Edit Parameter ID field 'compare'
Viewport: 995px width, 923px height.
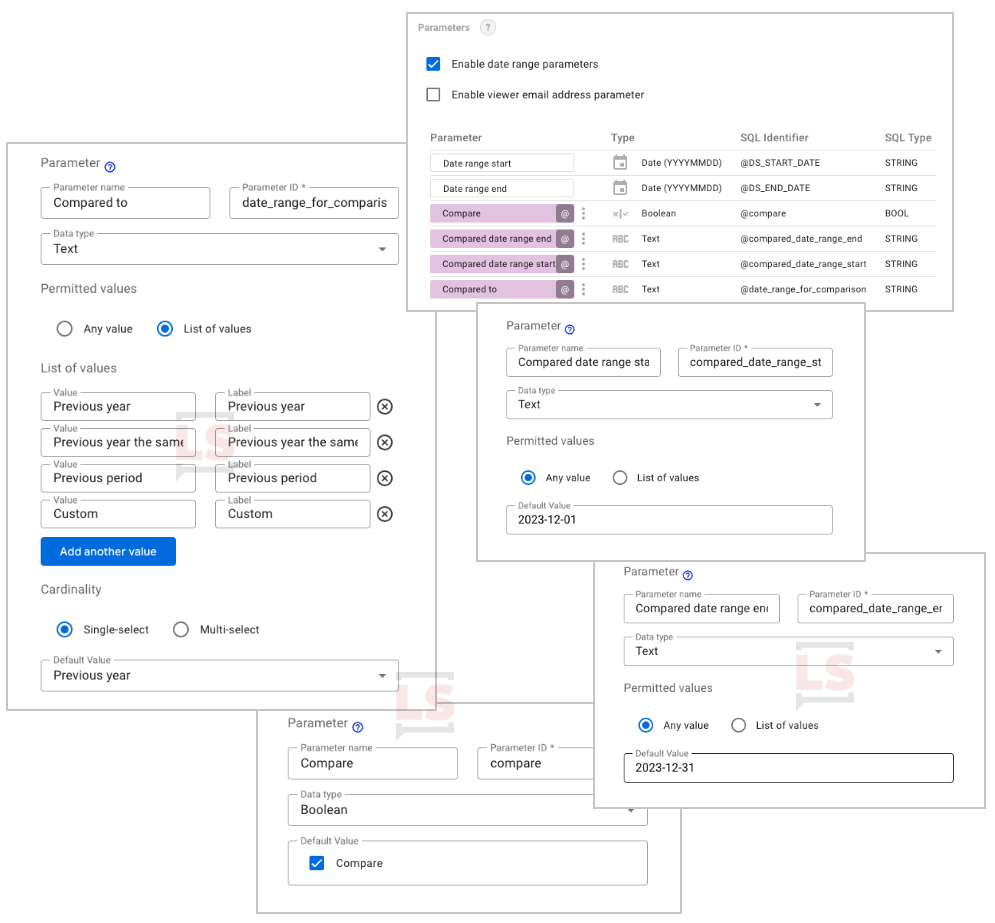click(536, 764)
